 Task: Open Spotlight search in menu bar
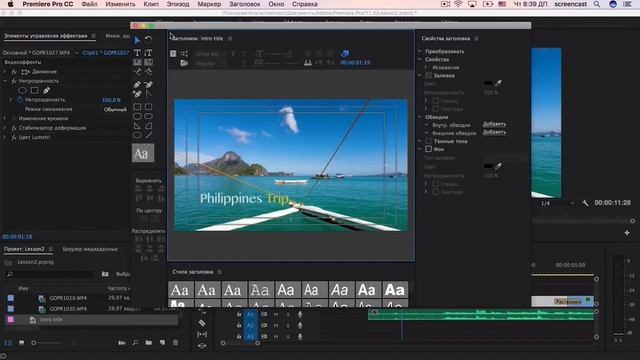tap(597, 4)
